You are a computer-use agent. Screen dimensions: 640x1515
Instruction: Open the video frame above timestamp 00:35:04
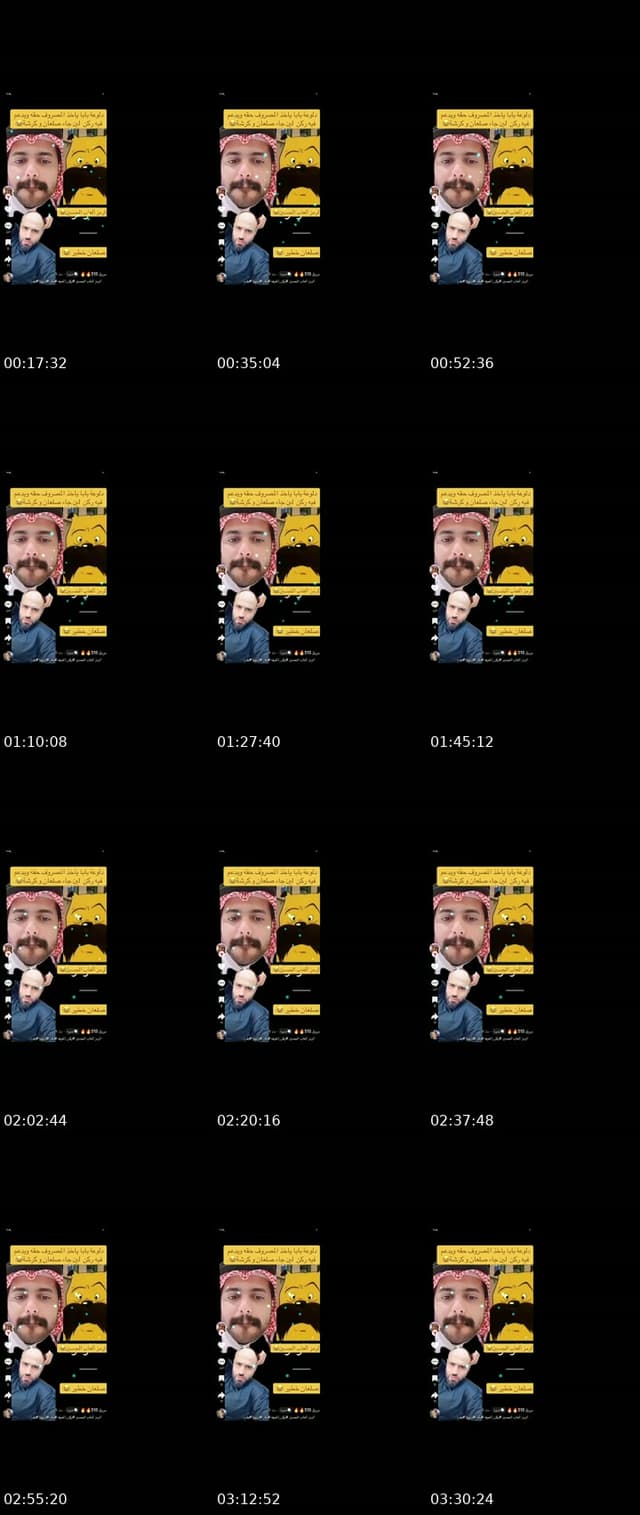click(269, 189)
